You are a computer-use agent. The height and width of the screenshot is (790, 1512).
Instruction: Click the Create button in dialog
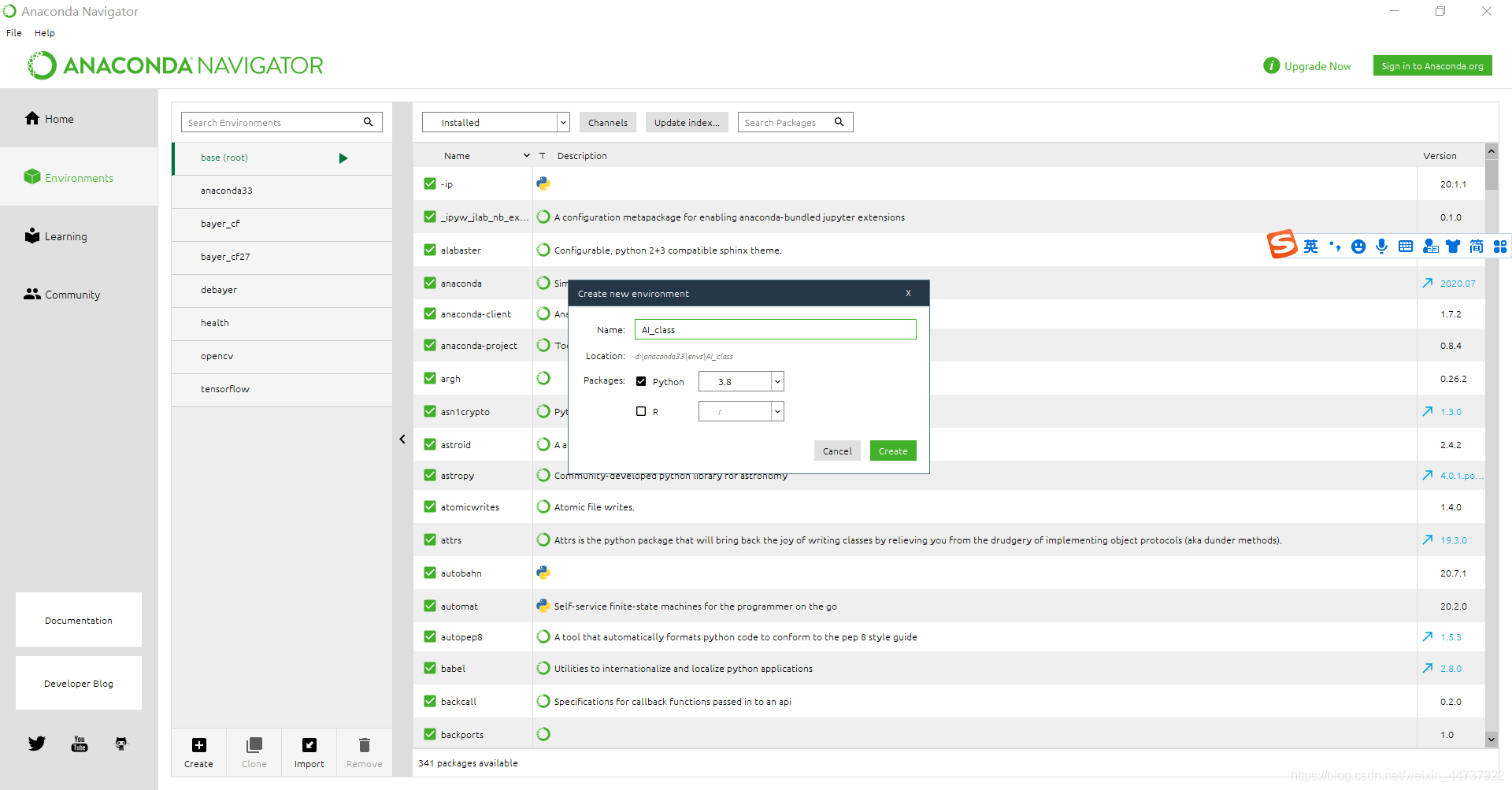point(893,451)
